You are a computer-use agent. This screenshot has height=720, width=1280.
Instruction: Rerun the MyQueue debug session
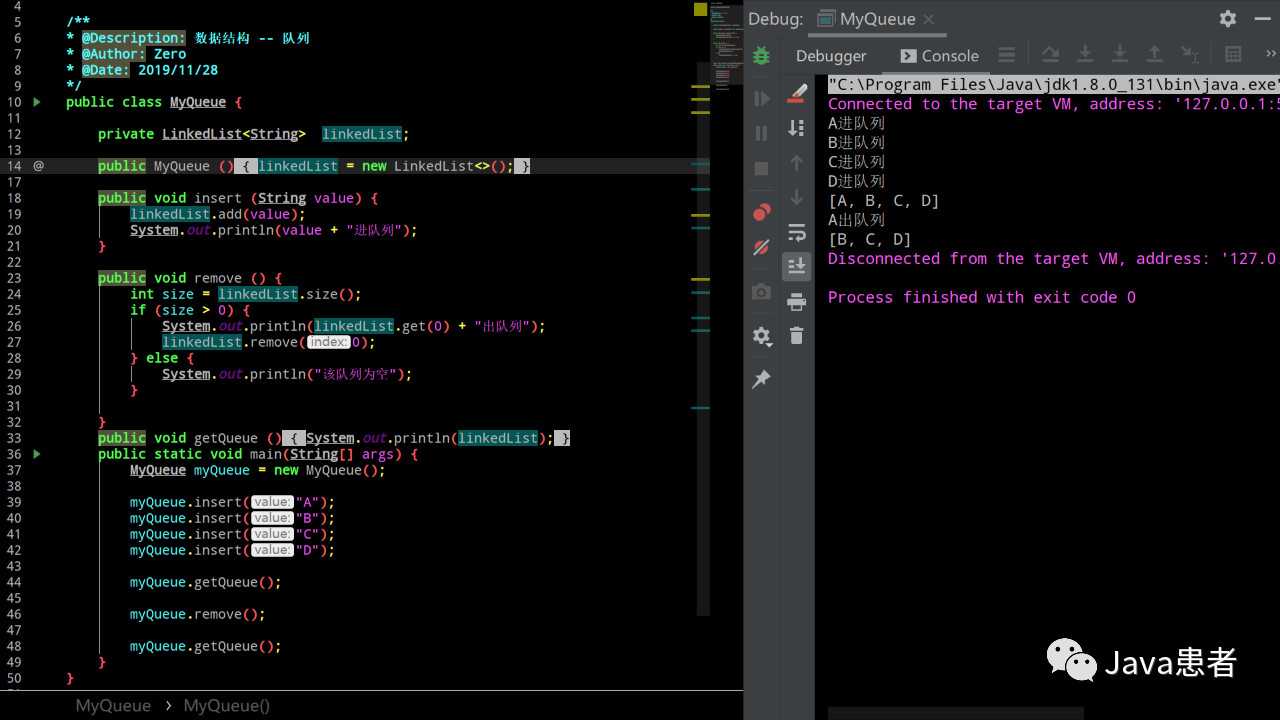tap(762, 56)
